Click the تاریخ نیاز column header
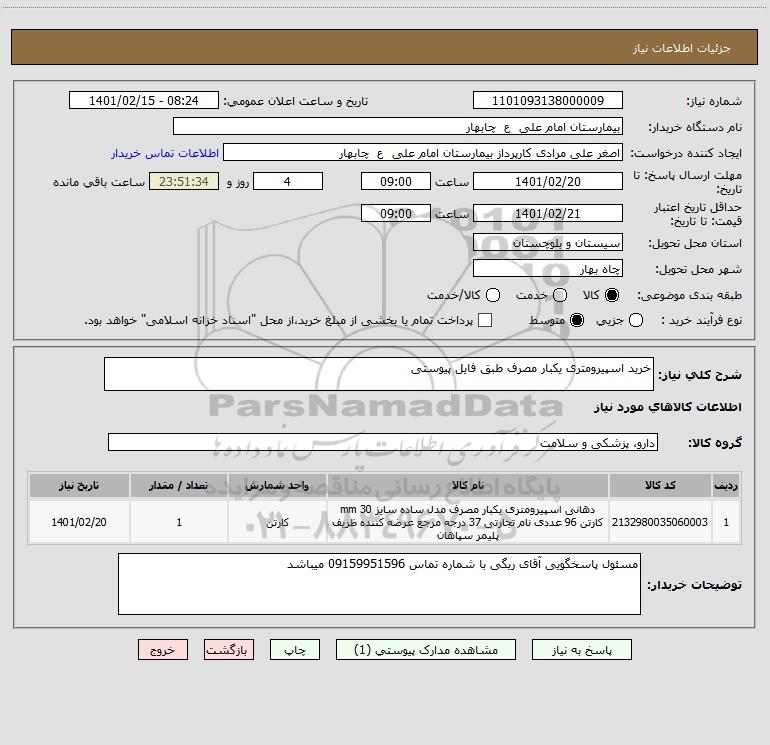Viewport: 770px width, 745px height. [79, 485]
